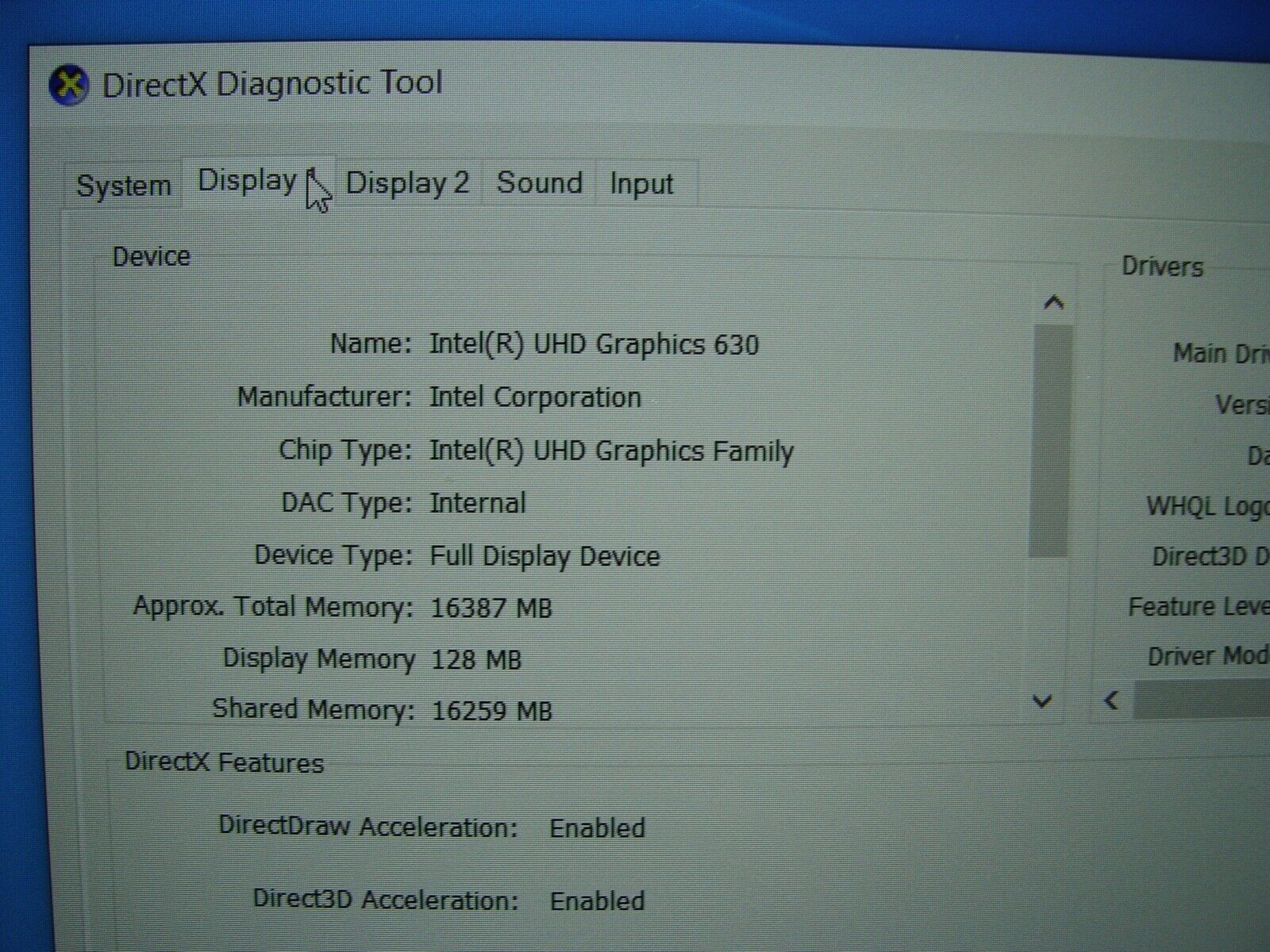Click the 'Intel(R) UHD Graphics Family' chip type
1270x952 pixels.
point(611,451)
